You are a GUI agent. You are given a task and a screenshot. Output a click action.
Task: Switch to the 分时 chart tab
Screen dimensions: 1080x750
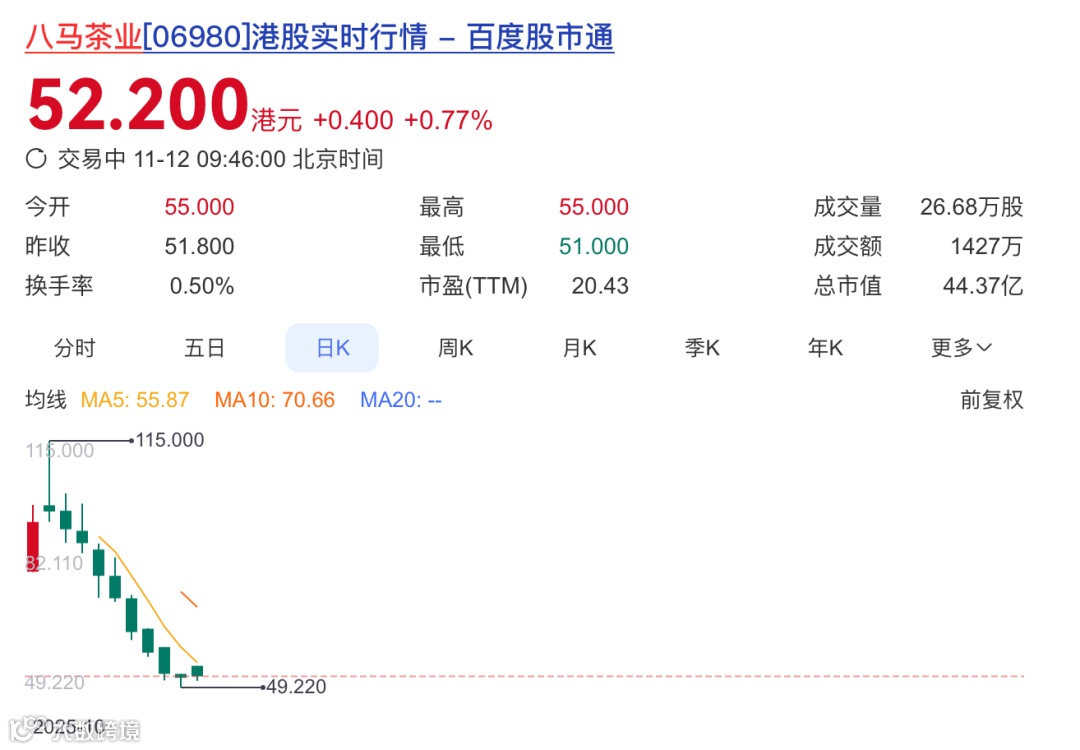tap(74, 348)
